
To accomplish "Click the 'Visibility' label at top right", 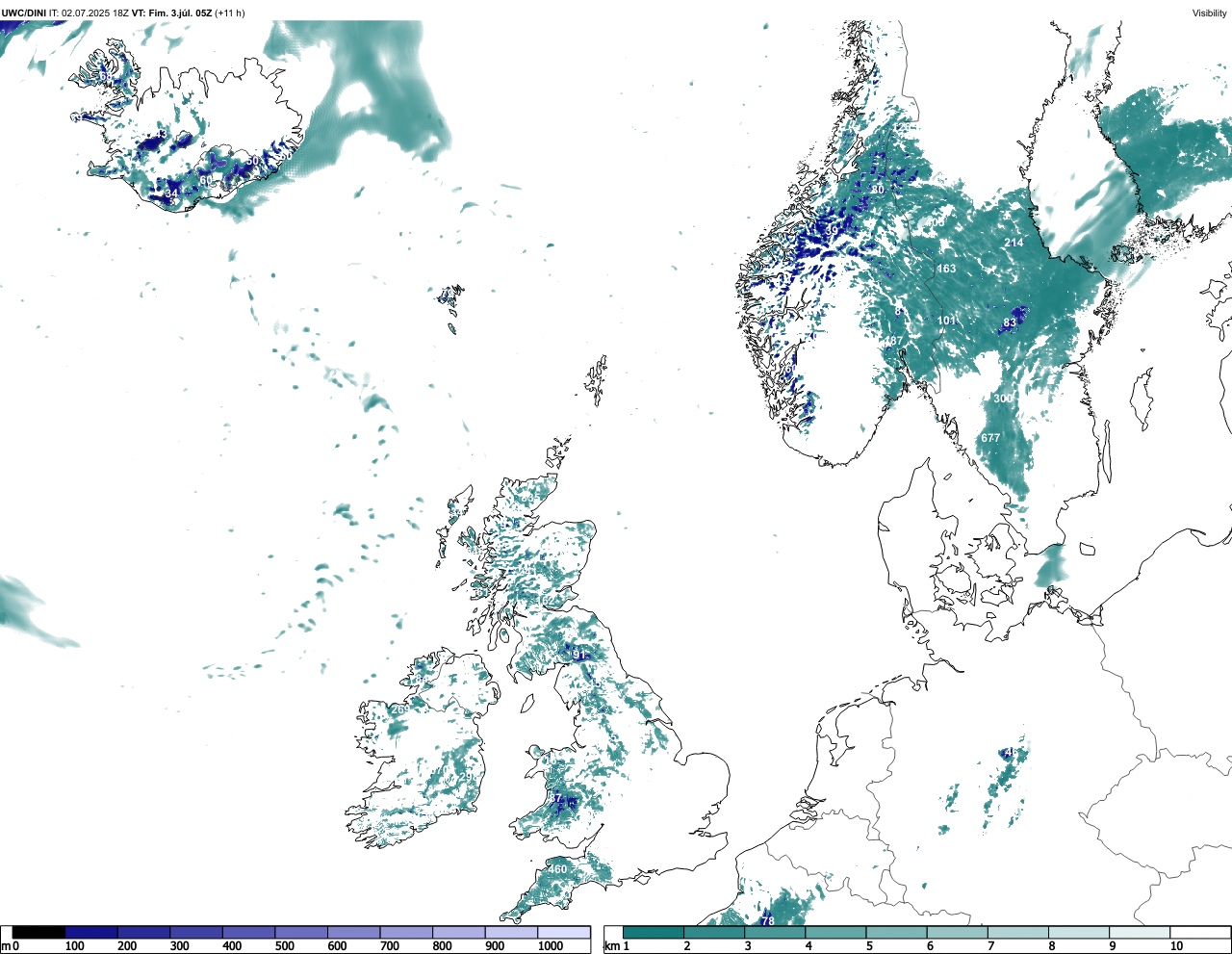I will pos(1209,13).
